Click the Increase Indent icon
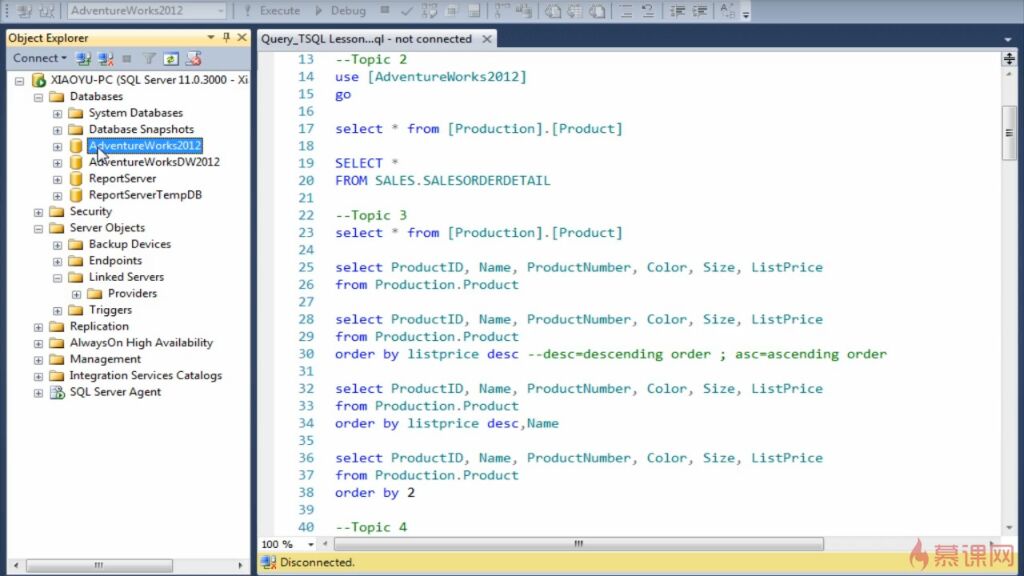 pyautogui.click(x=699, y=10)
